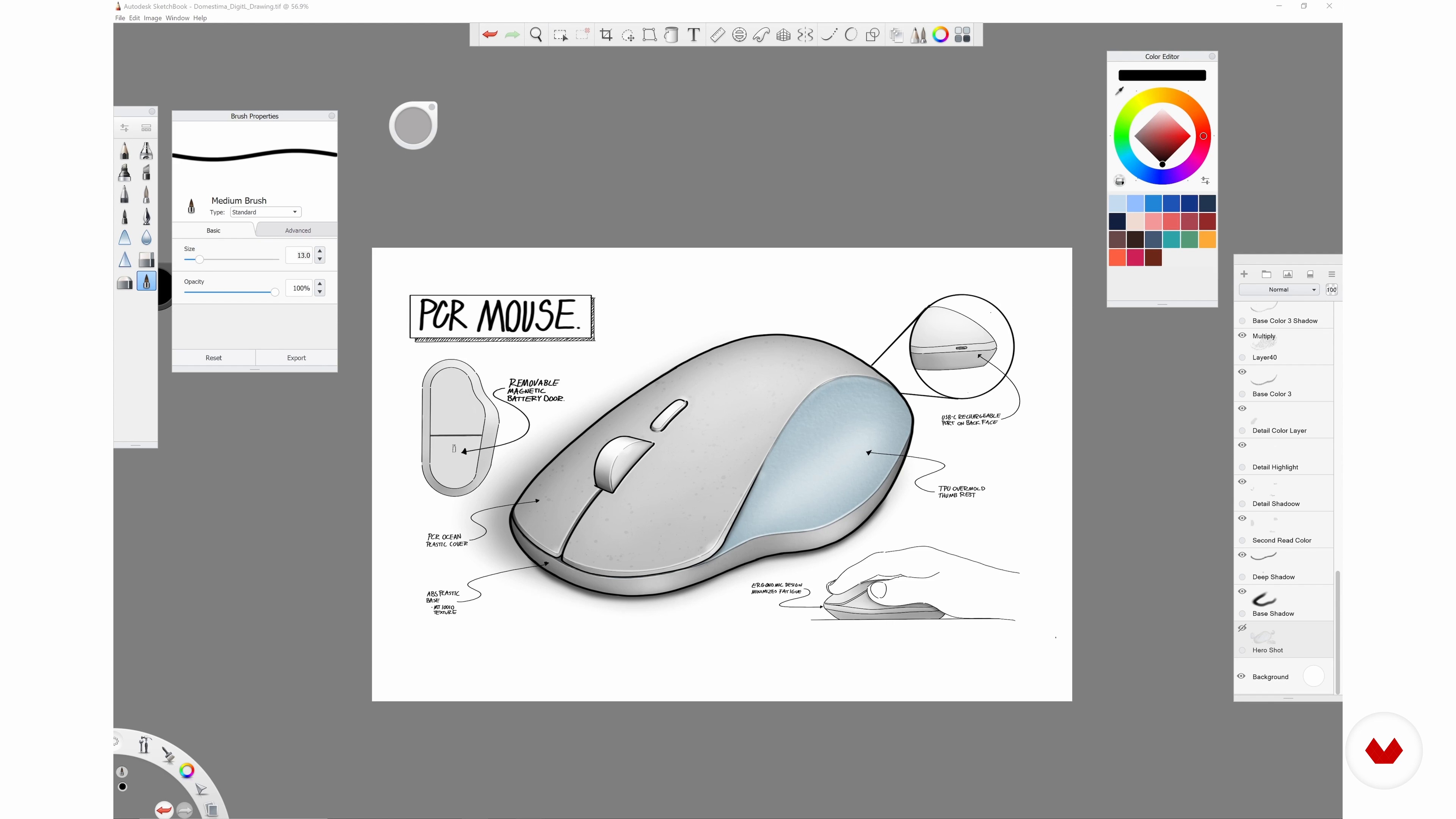The image size is (1456, 819).
Task: Open the Image menu
Action: (152, 18)
